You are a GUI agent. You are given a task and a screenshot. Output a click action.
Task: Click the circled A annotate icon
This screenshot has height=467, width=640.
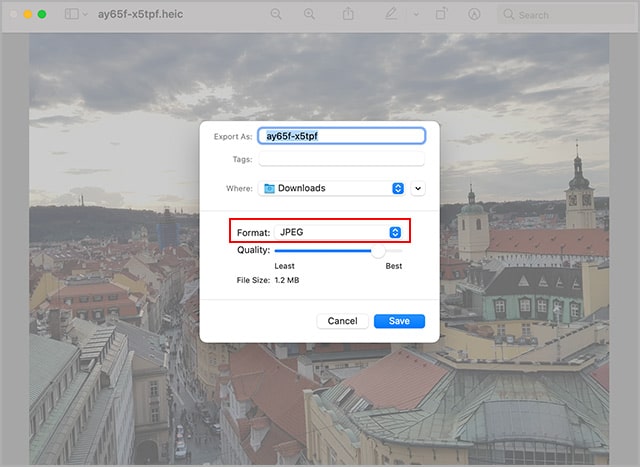[x=474, y=15]
